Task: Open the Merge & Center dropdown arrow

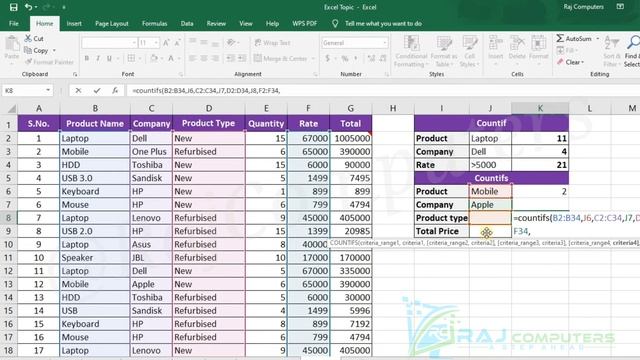Action: pyautogui.click(x=313, y=58)
